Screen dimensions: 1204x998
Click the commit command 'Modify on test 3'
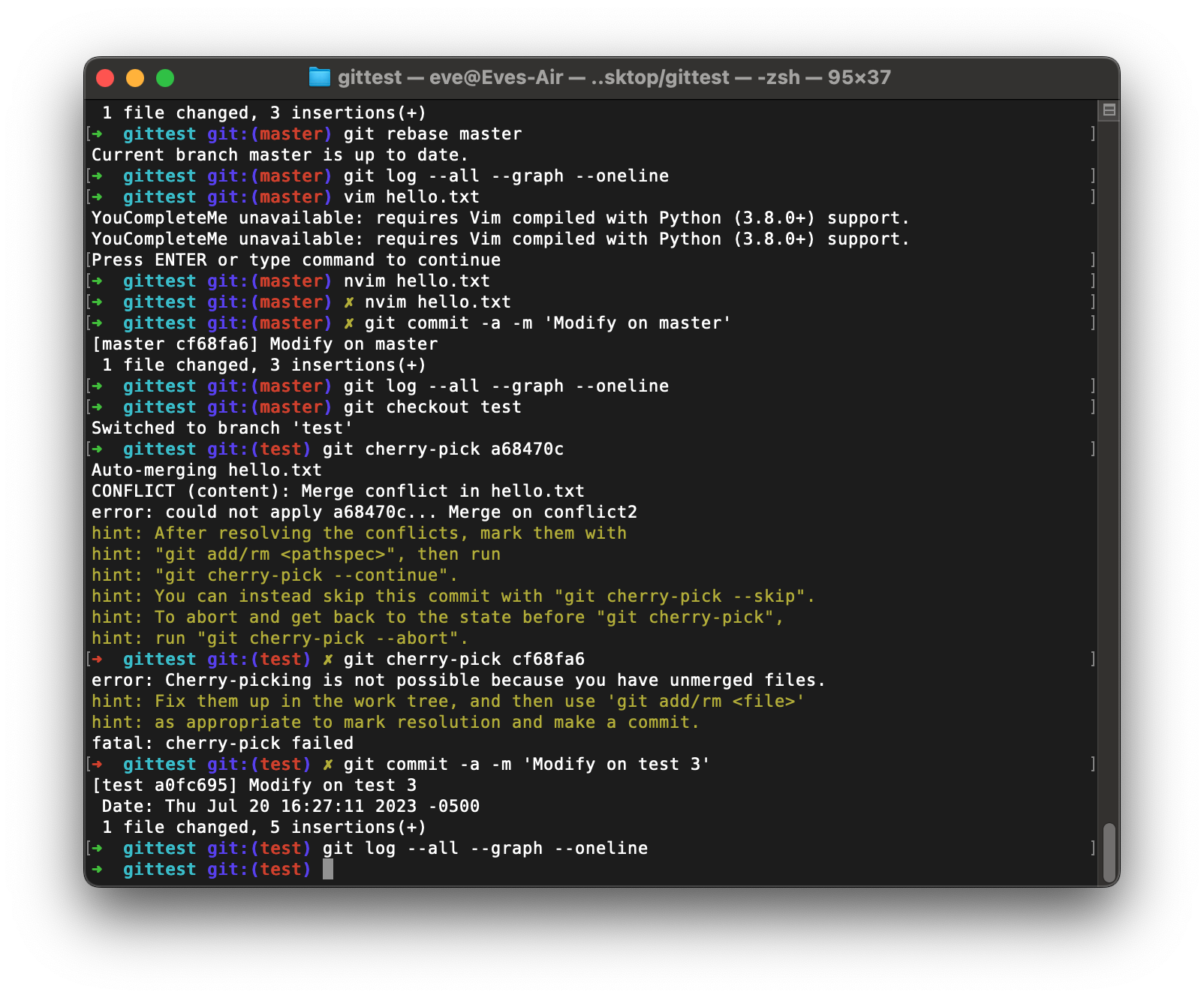(x=527, y=765)
